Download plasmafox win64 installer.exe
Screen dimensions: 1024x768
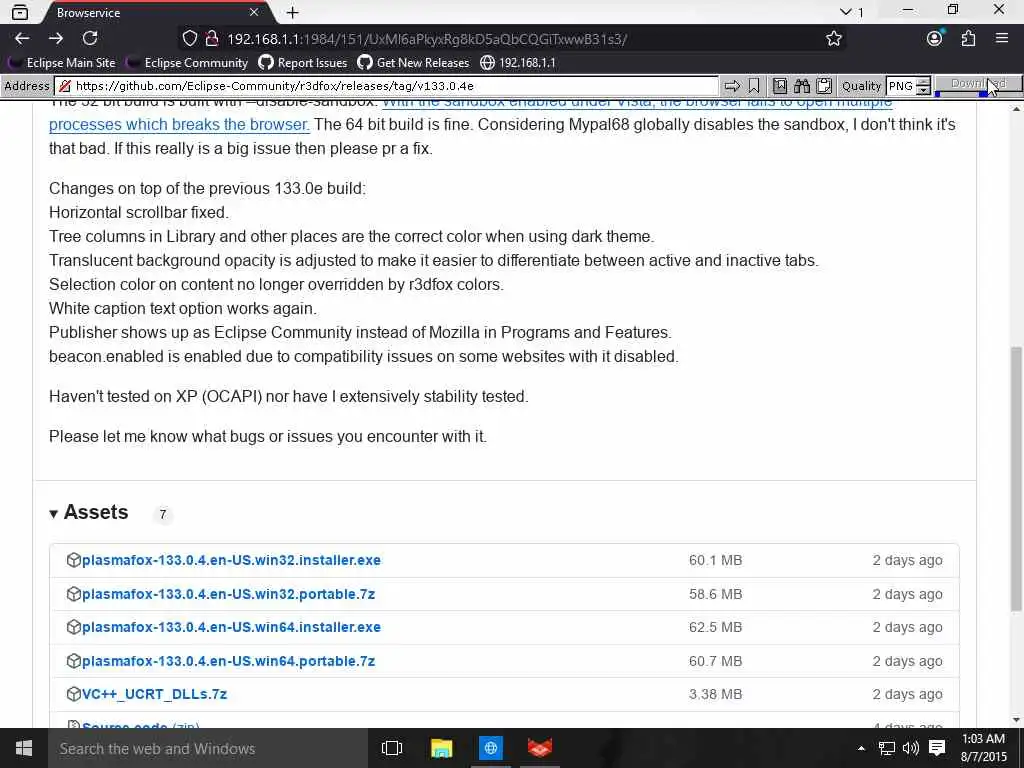click(231, 628)
